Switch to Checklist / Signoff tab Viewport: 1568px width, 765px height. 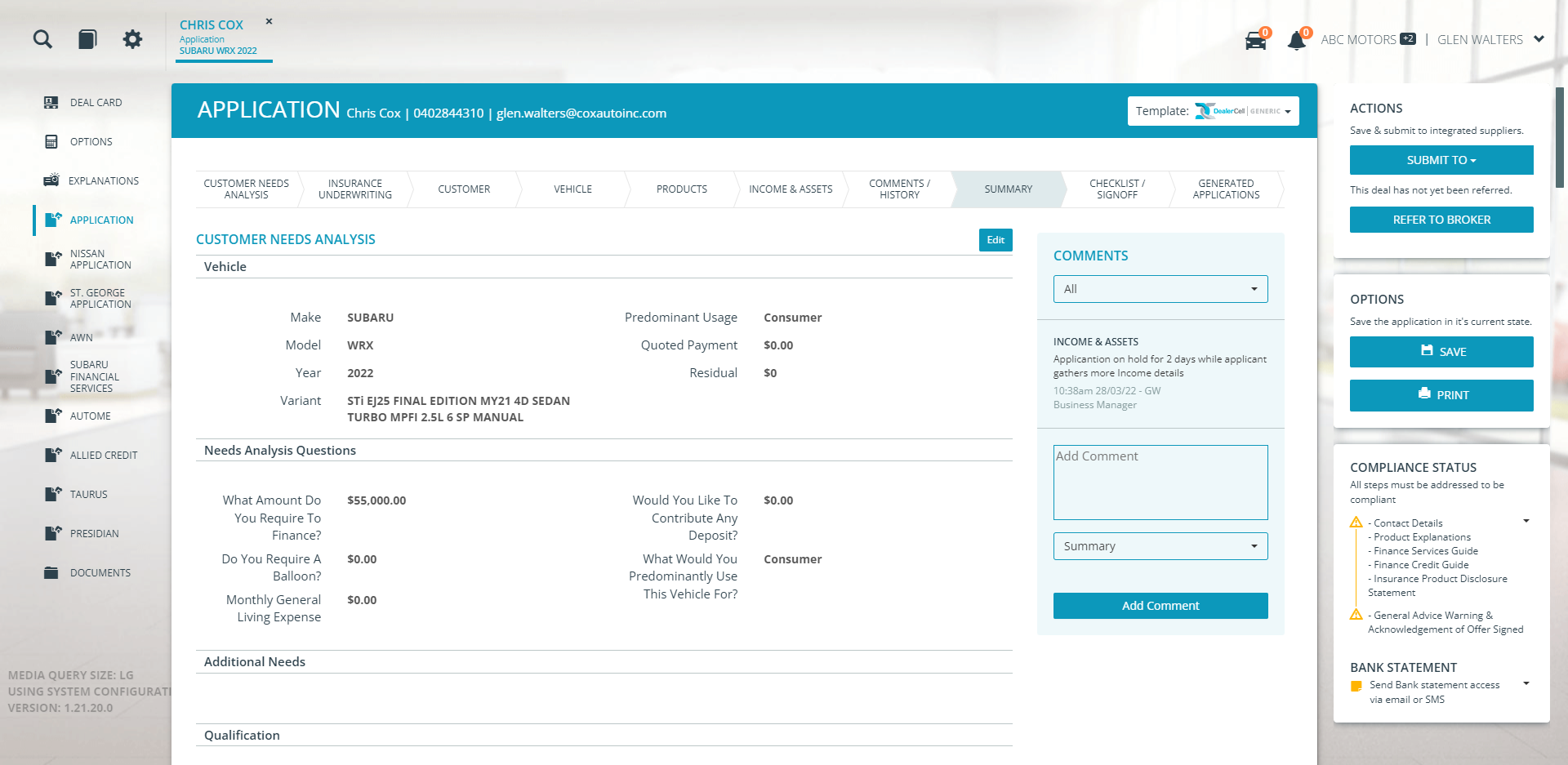tap(1117, 189)
